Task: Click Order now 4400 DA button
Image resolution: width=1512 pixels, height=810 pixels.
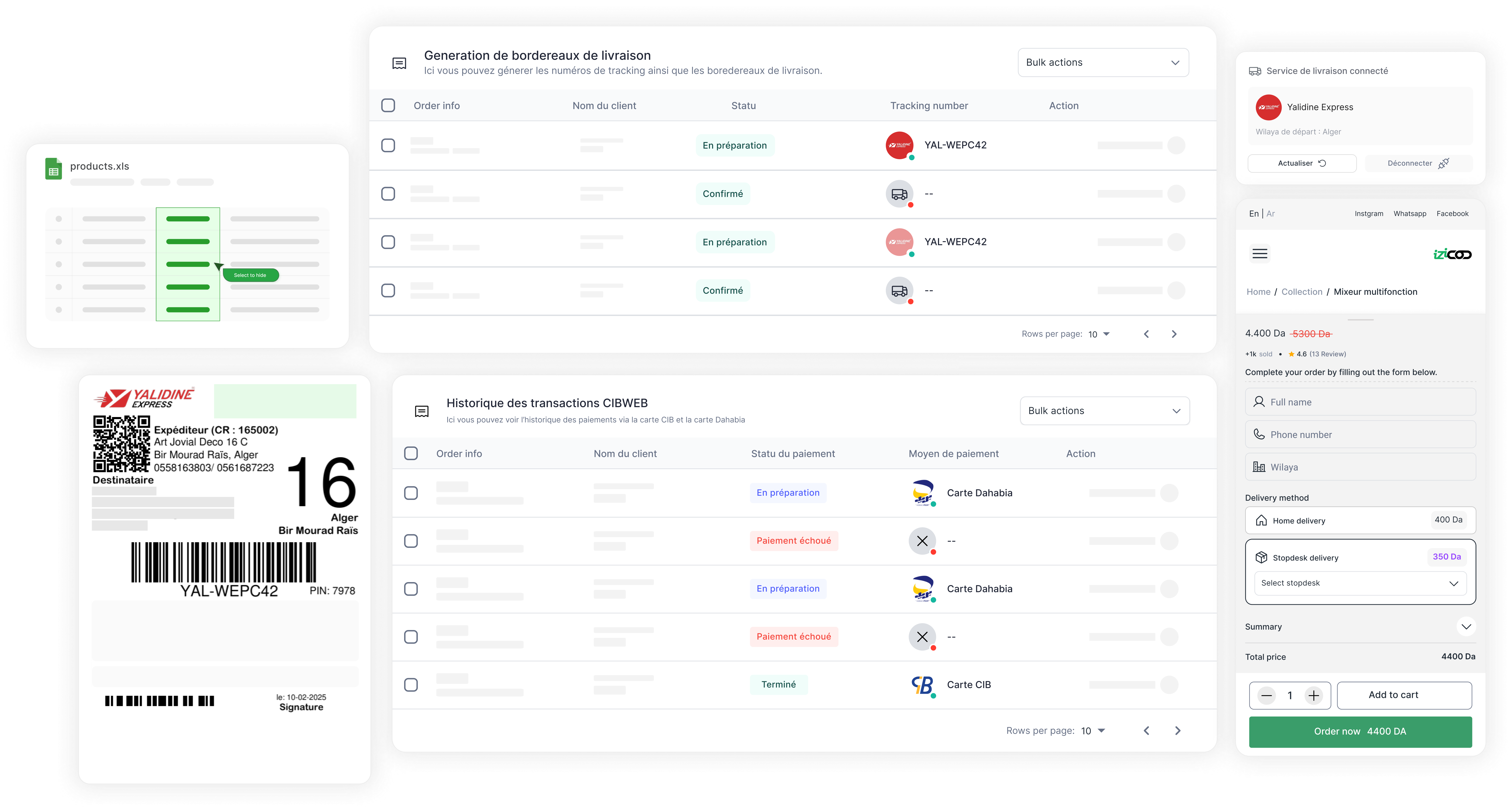Action: click(x=1360, y=732)
